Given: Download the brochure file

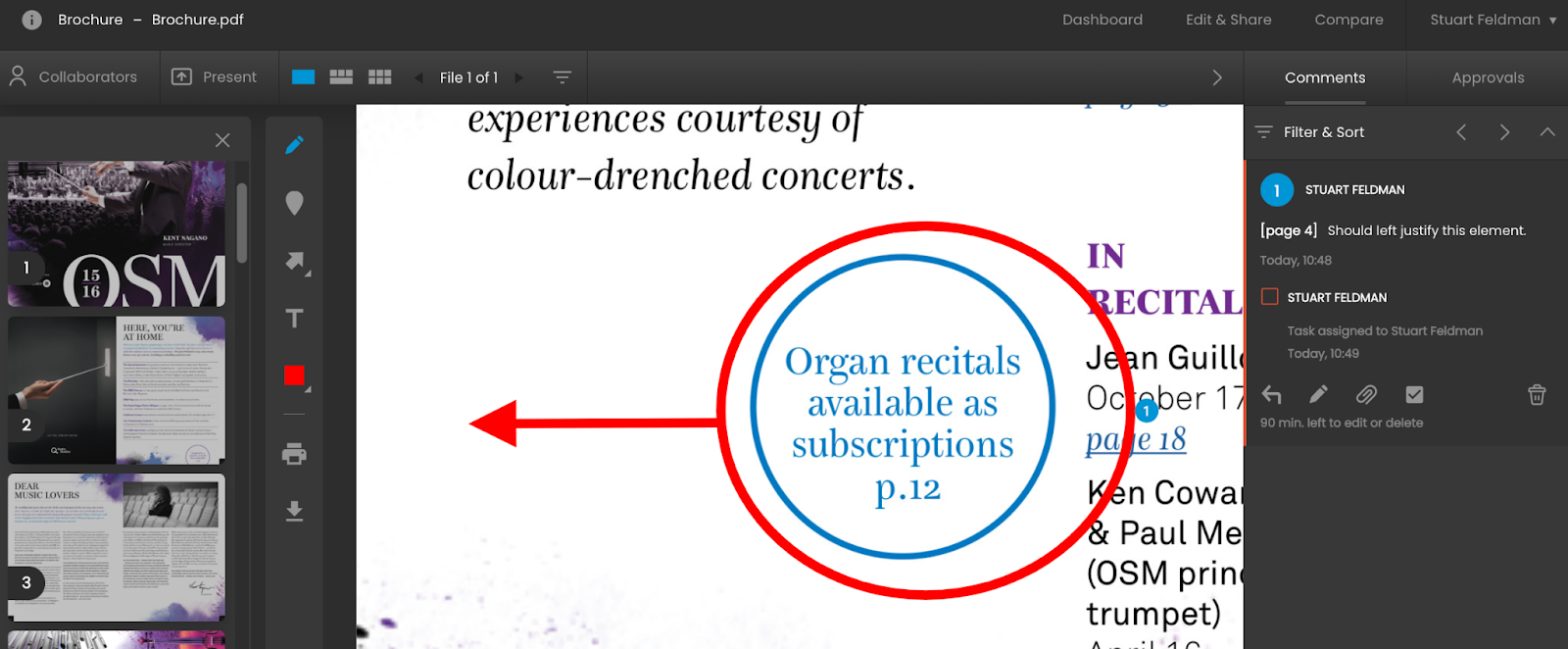Looking at the screenshot, I should pyautogui.click(x=294, y=511).
